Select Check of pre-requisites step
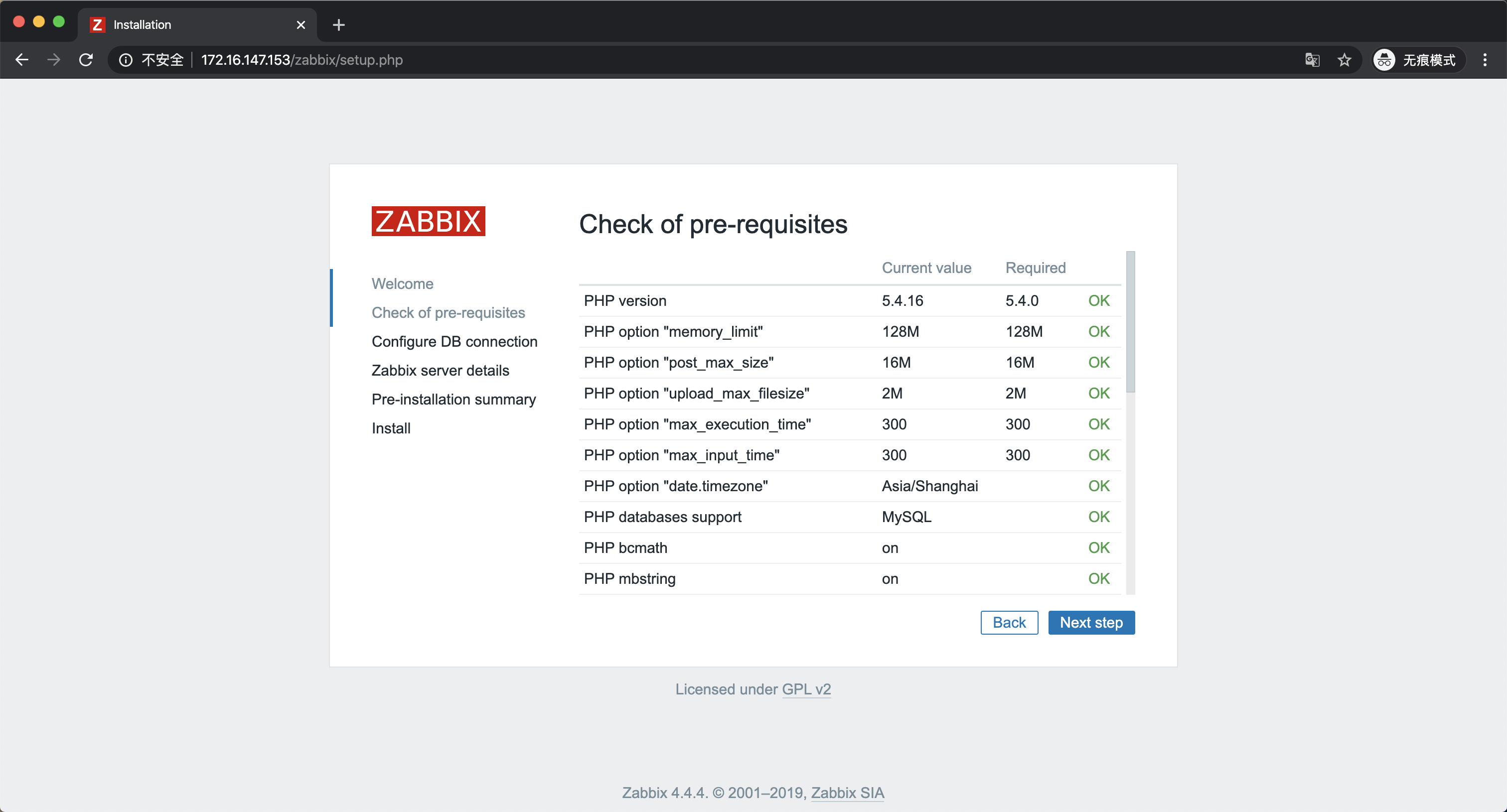This screenshot has height=812, width=1507. 448,312
